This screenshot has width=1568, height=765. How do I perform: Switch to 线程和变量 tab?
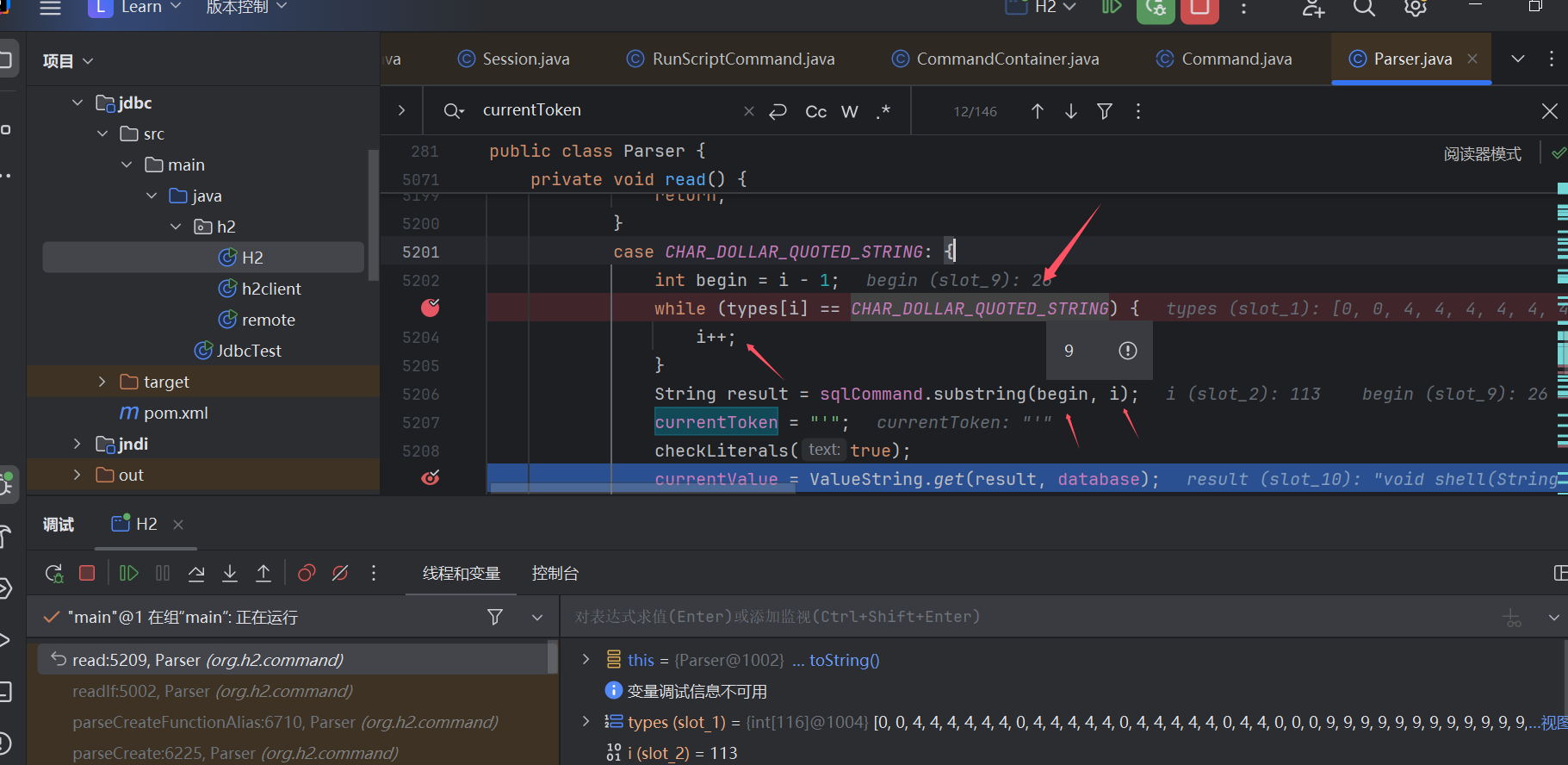pos(462,573)
